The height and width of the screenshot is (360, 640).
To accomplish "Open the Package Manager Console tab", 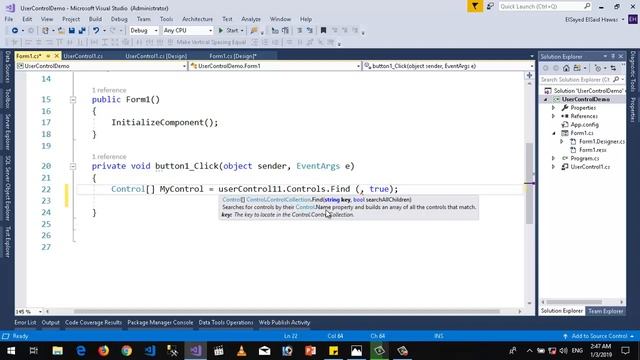I will coord(160,322).
